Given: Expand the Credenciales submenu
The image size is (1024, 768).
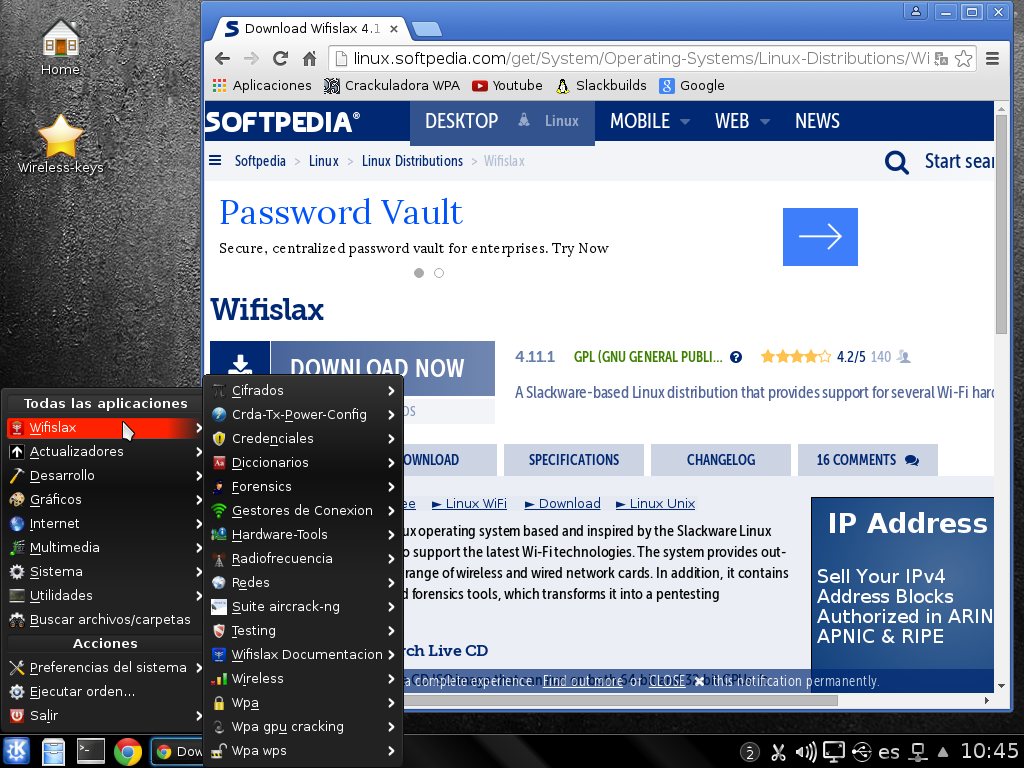Looking at the screenshot, I should pos(304,439).
